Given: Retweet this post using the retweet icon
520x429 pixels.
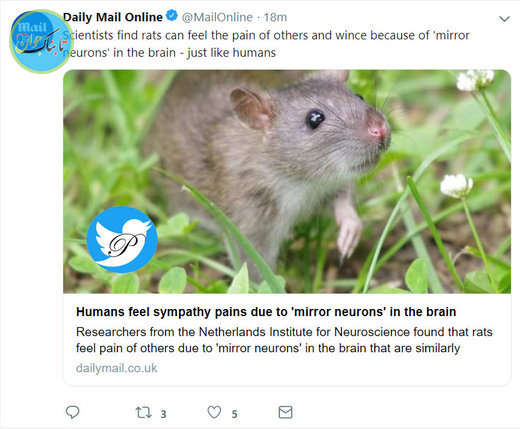Looking at the screenshot, I should pyautogui.click(x=143, y=413).
